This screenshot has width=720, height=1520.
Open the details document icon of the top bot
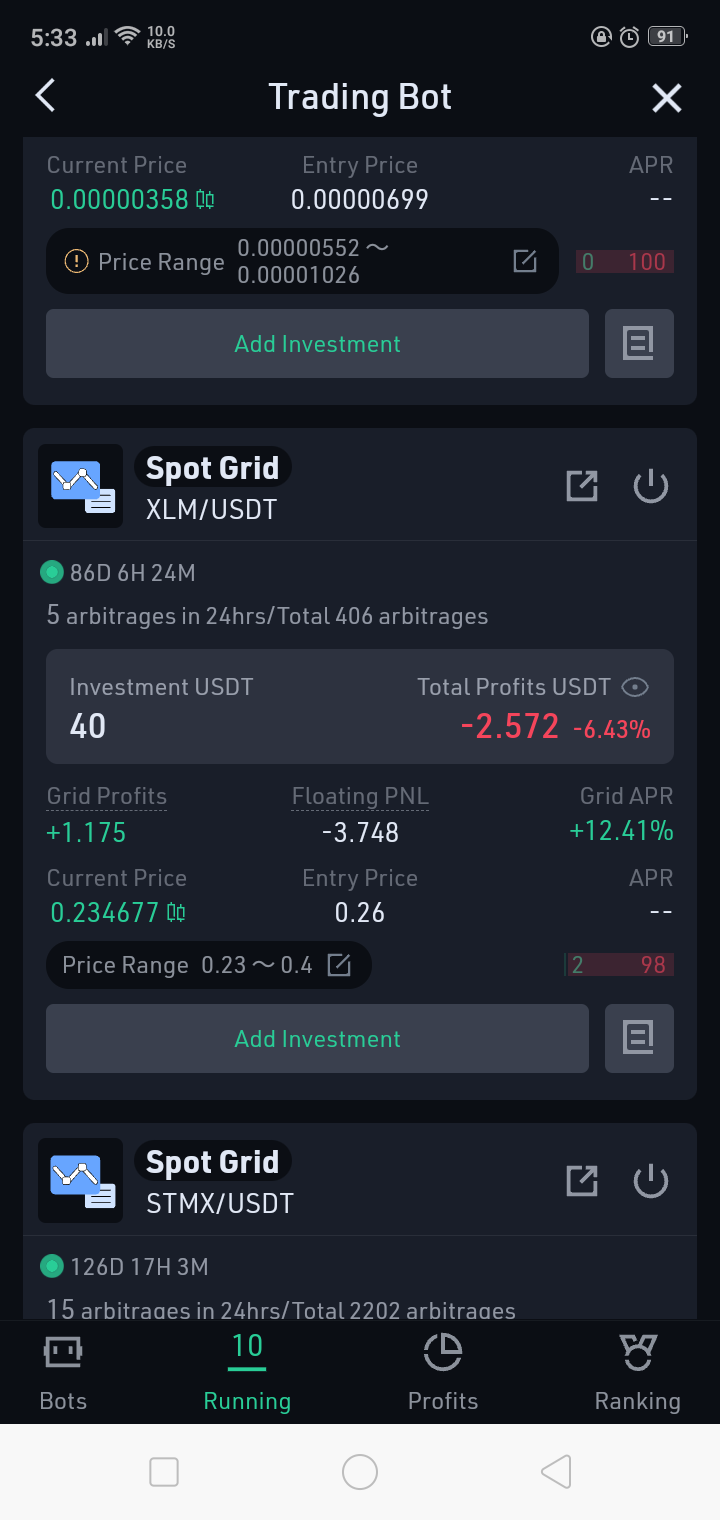639,343
